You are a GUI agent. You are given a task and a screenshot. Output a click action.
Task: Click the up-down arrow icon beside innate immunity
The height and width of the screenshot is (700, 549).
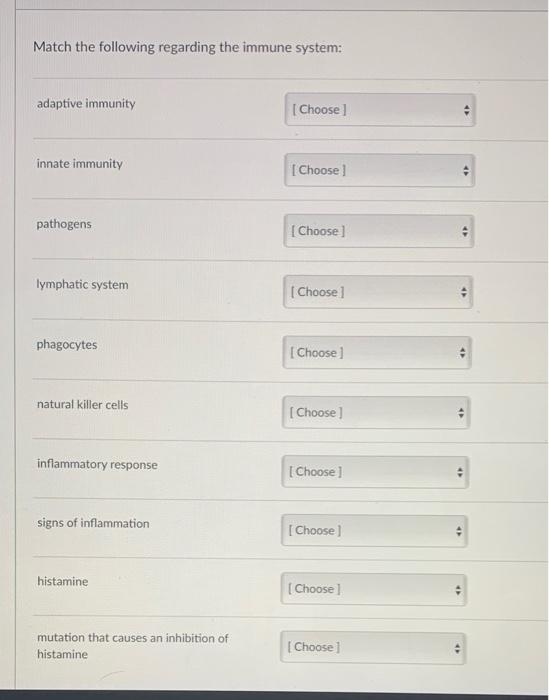[466, 171]
